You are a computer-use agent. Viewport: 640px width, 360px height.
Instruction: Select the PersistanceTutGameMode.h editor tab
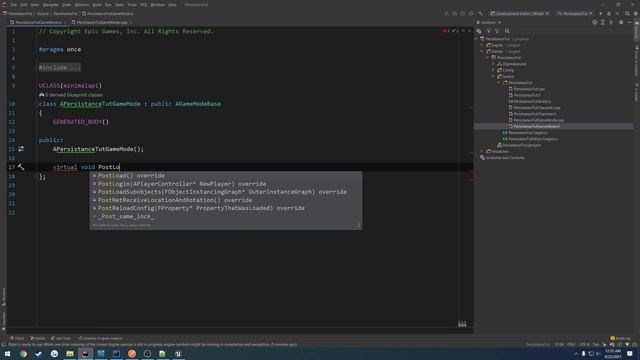pos(38,22)
